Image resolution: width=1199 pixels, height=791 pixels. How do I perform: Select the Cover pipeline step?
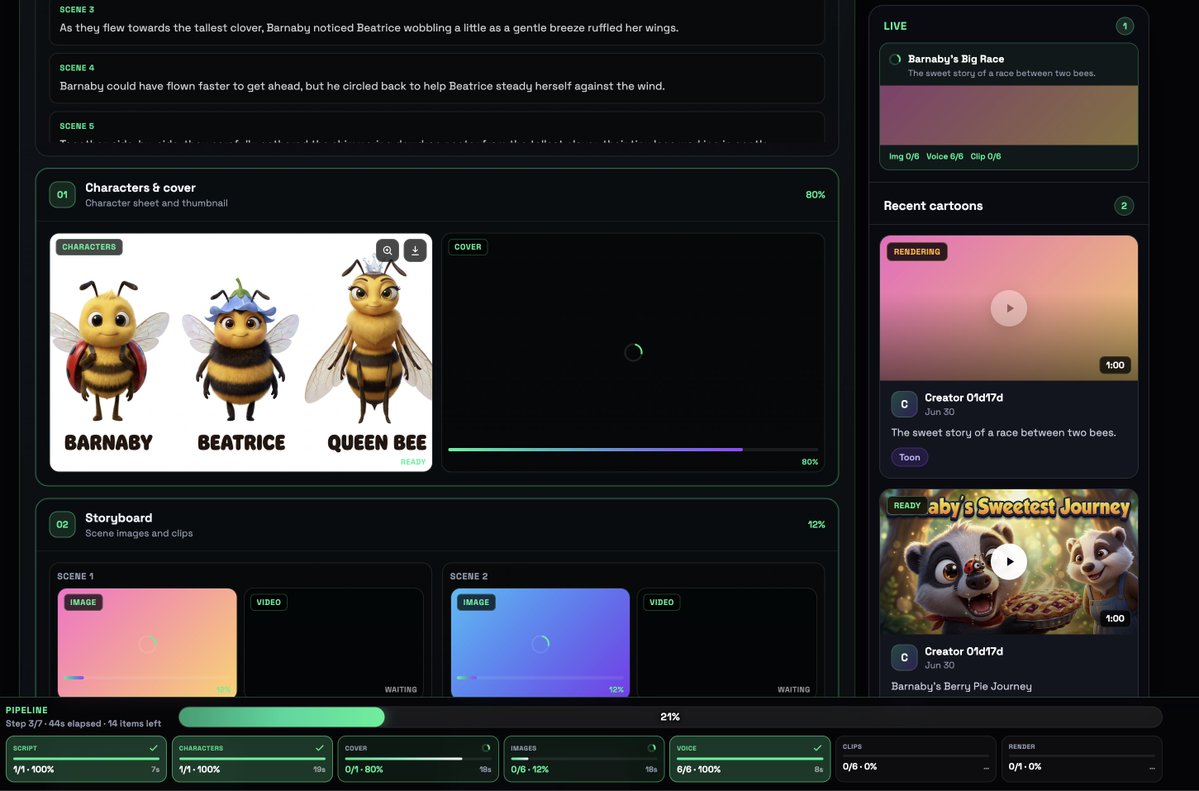click(x=418, y=759)
